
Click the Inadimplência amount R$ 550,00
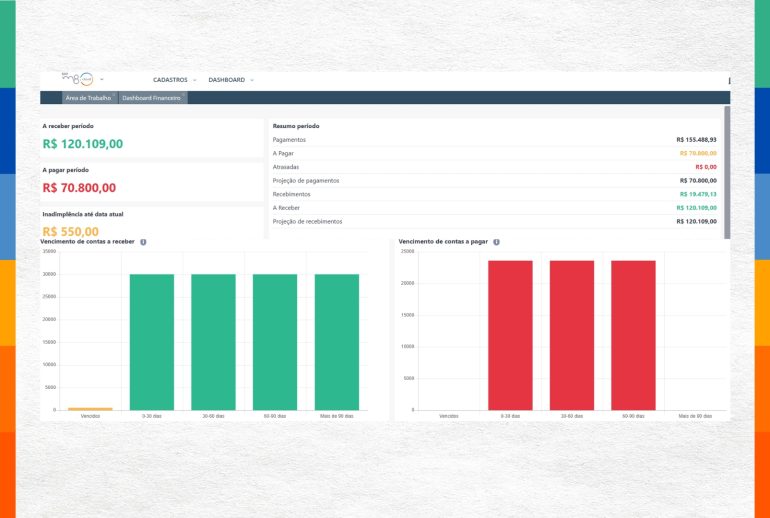click(71, 231)
